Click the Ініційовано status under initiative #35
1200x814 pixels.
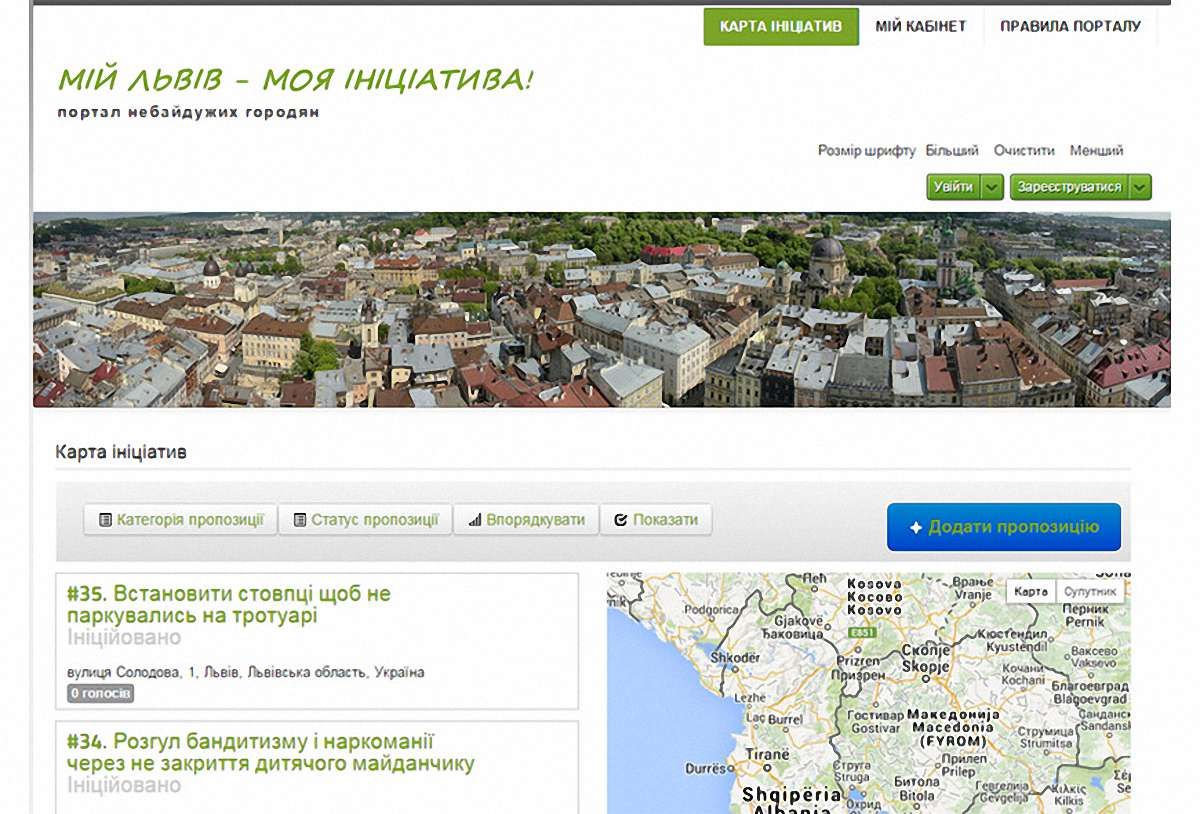pos(124,638)
